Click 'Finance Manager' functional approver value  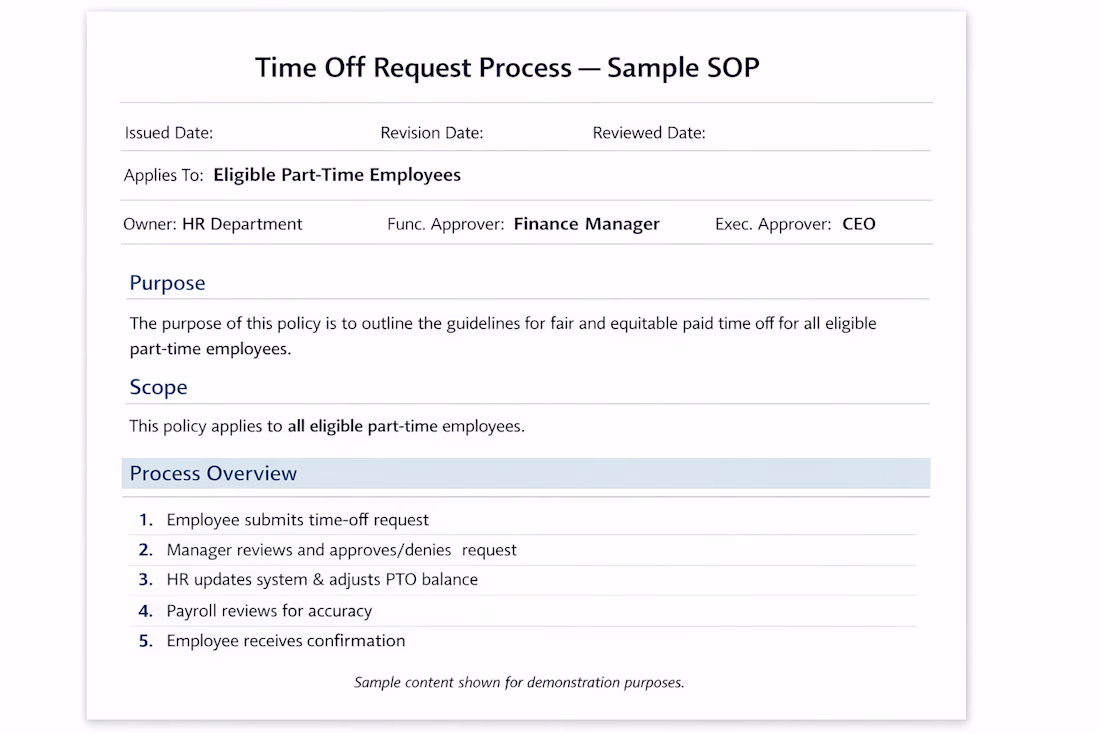tap(586, 224)
